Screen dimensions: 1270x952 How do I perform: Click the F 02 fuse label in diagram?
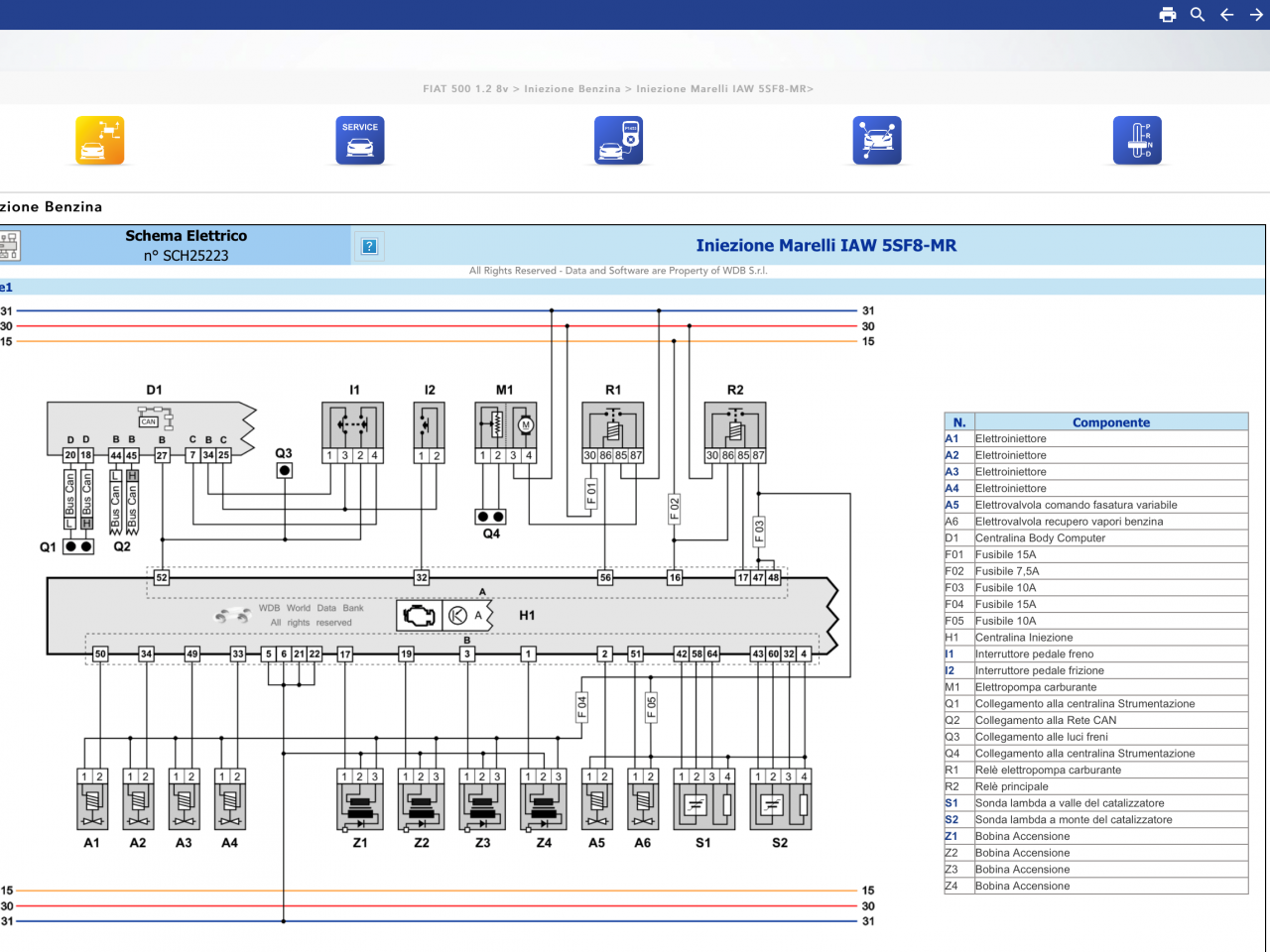[x=675, y=509]
